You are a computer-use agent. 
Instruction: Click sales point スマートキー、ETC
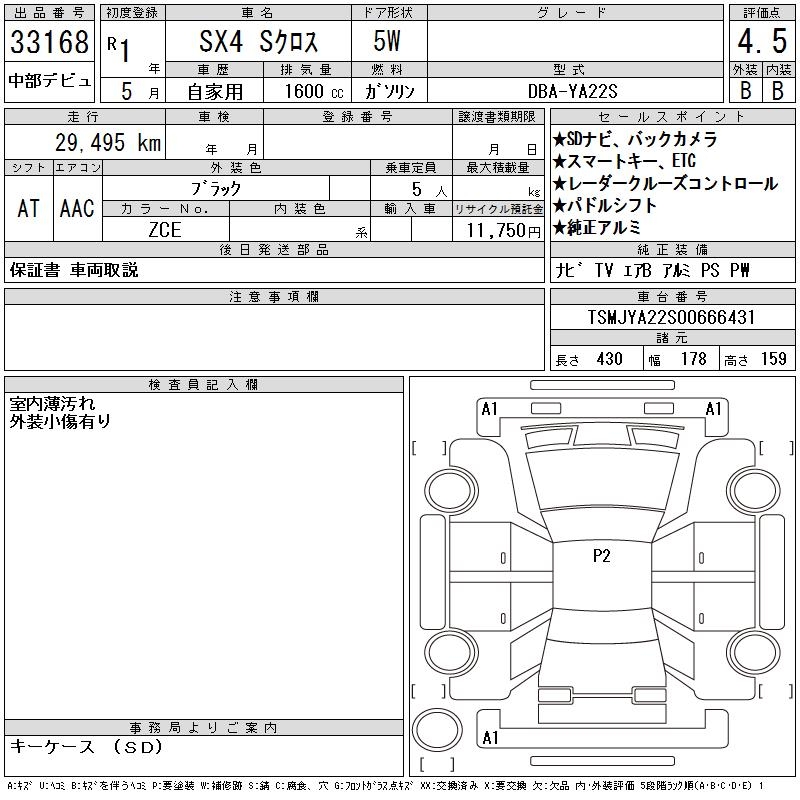pos(624,161)
